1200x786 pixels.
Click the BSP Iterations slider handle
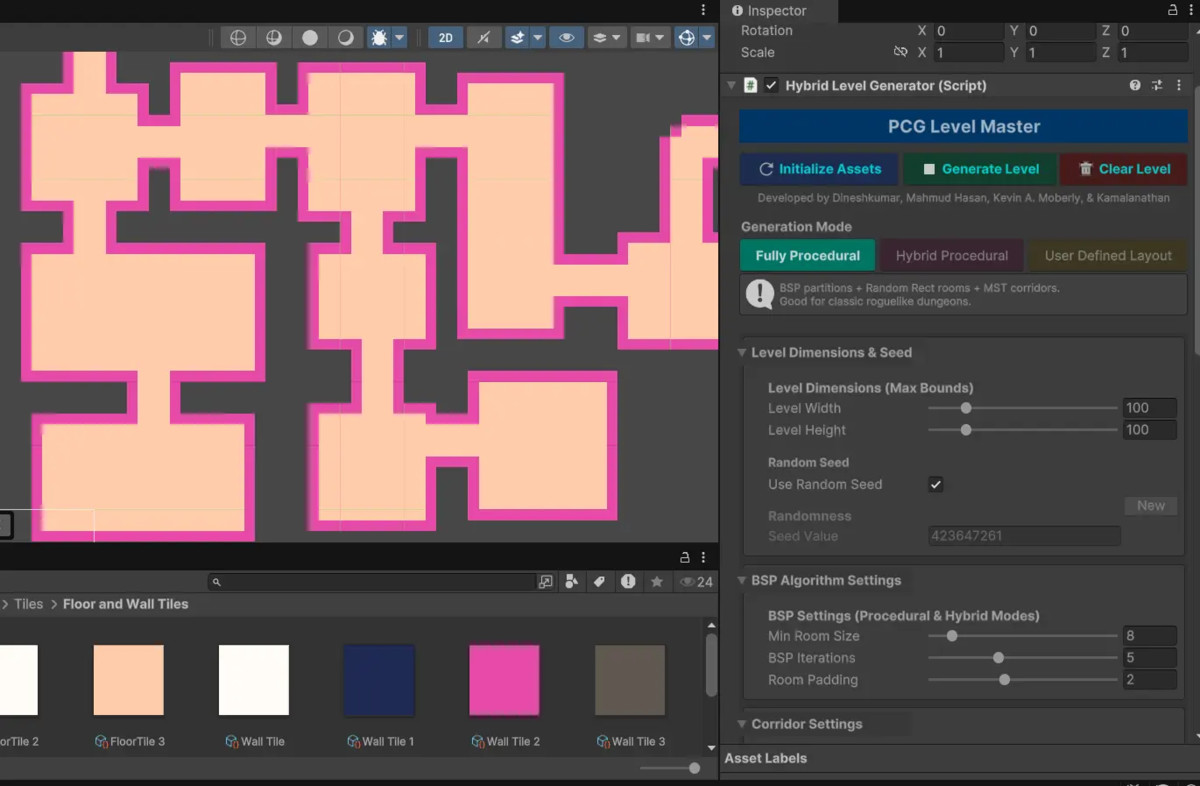point(998,658)
